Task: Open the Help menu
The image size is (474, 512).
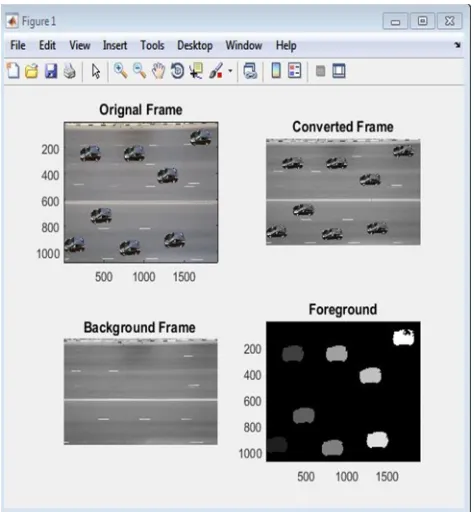Action: coord(286,46)
